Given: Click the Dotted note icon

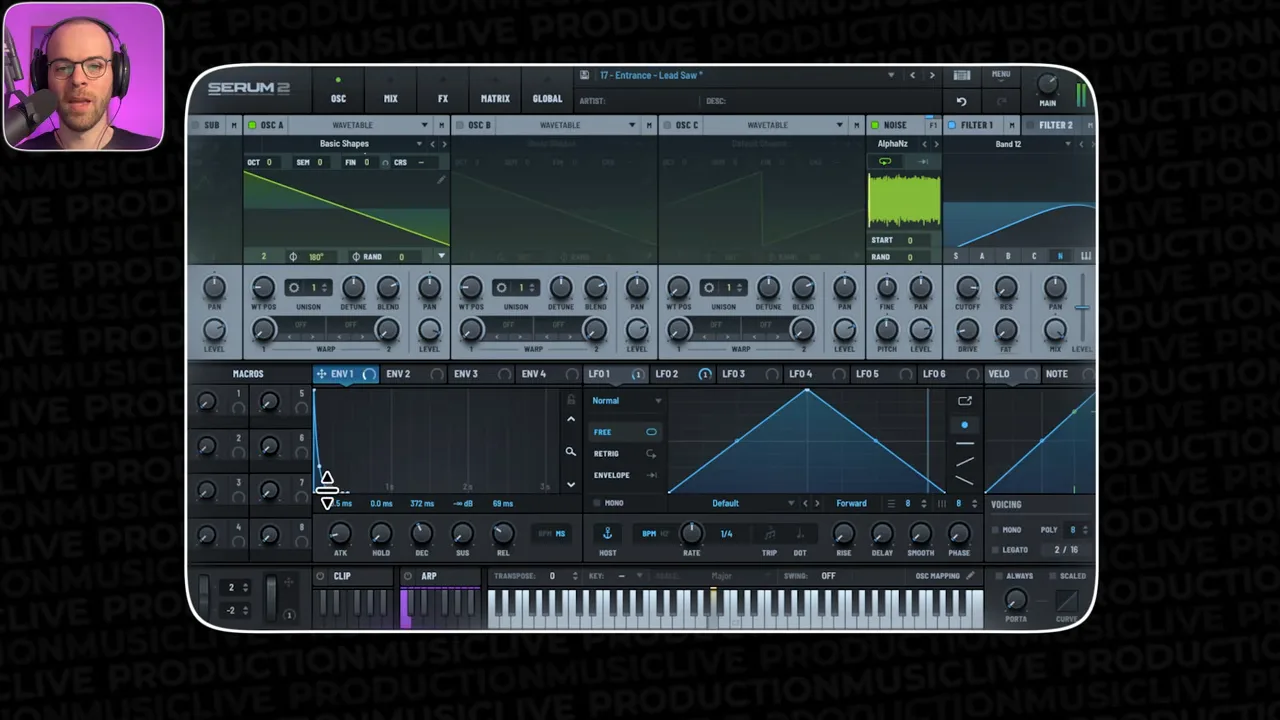Looking at the screenshot, I should pos(800,534).
